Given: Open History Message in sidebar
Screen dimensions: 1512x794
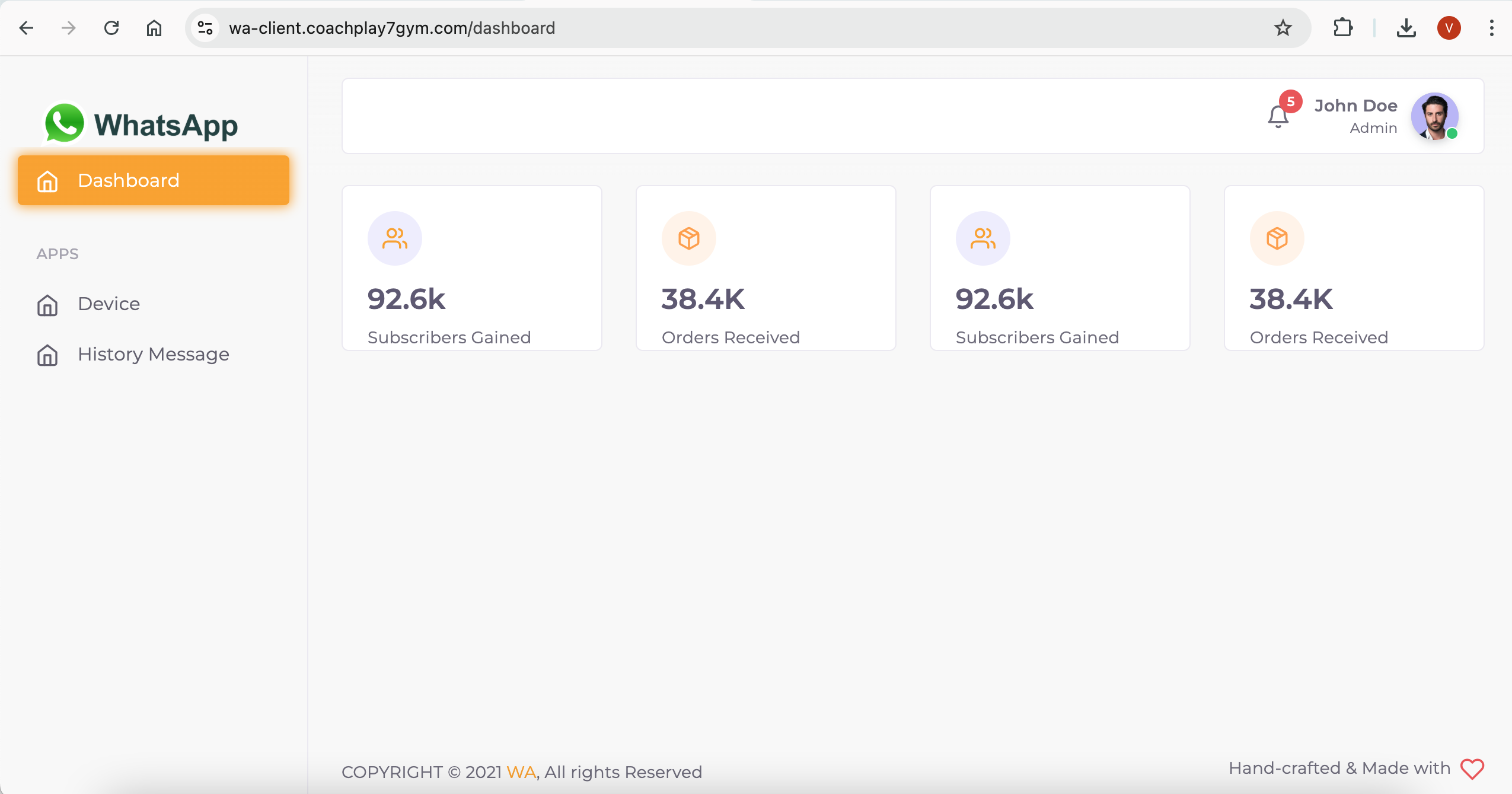Looking at the screenshot, I should [153, 354].
